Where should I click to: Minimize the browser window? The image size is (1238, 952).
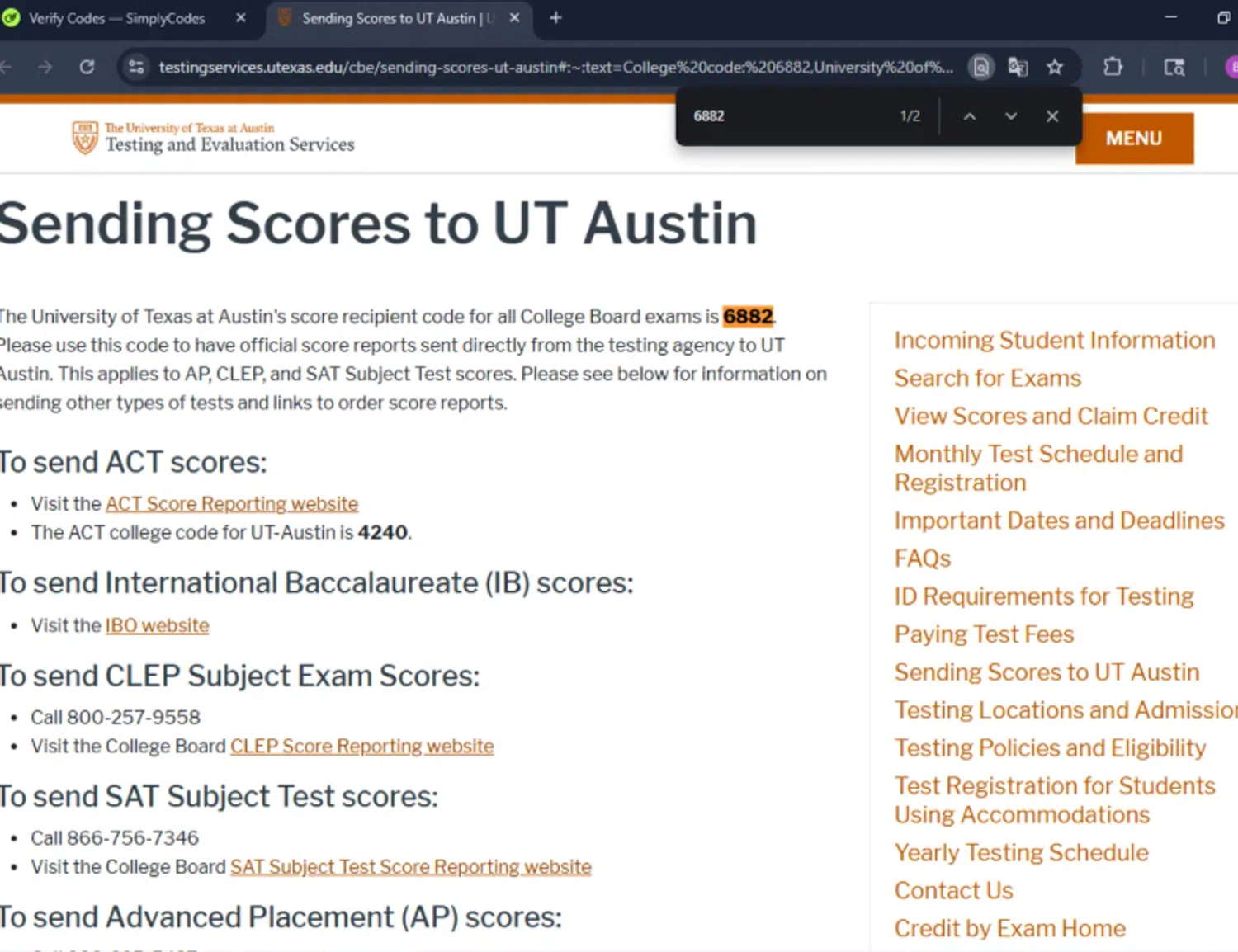pos(1170,17)
